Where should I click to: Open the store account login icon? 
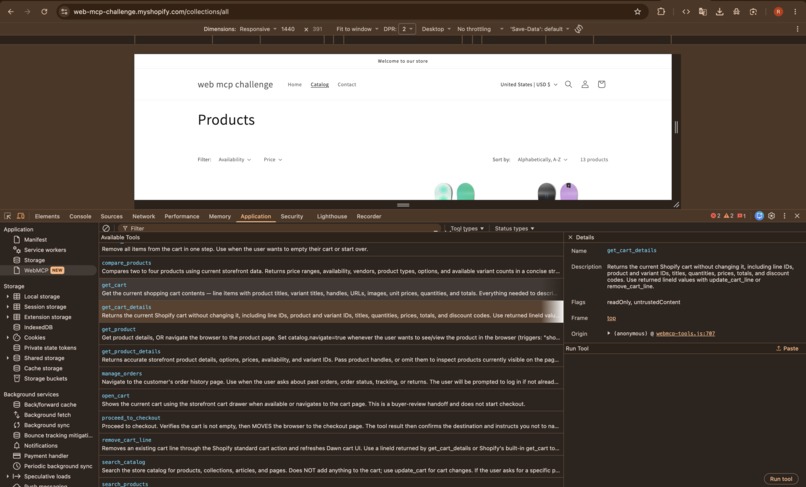(585, 84)
